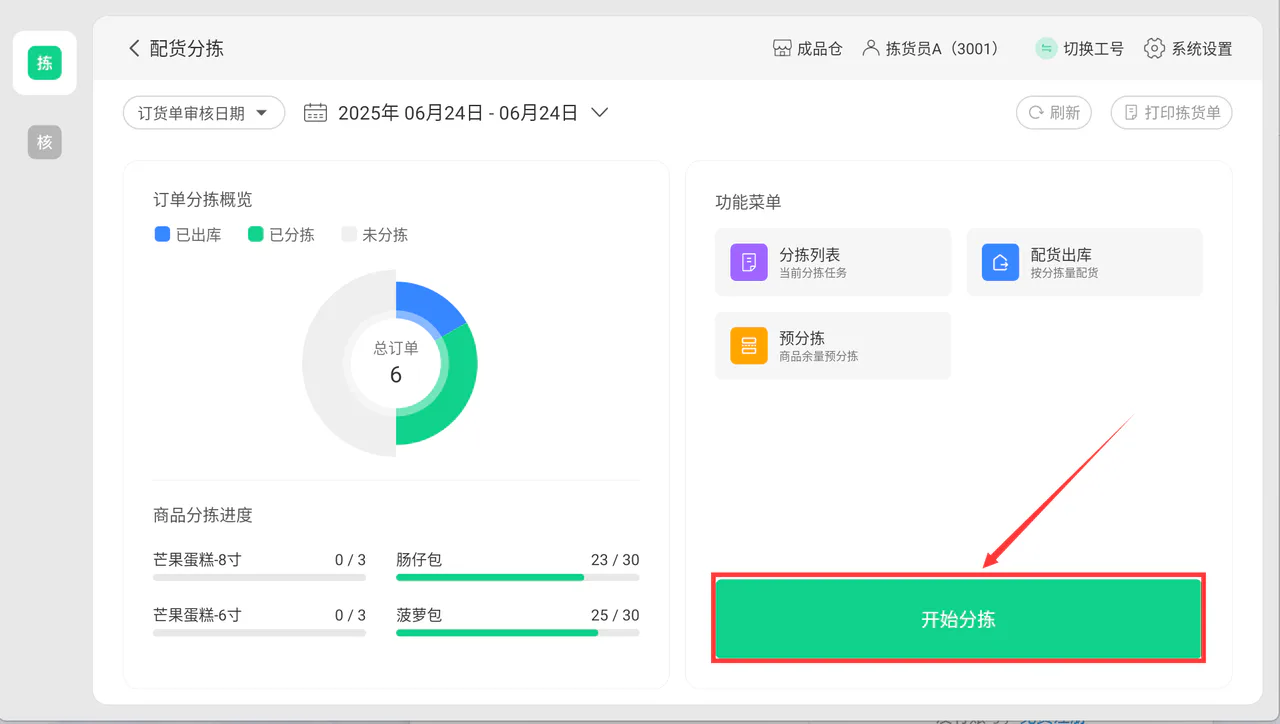
Task: Click the 芒果蛋糕-6寸 progress bar
Action: coord(260,632)
